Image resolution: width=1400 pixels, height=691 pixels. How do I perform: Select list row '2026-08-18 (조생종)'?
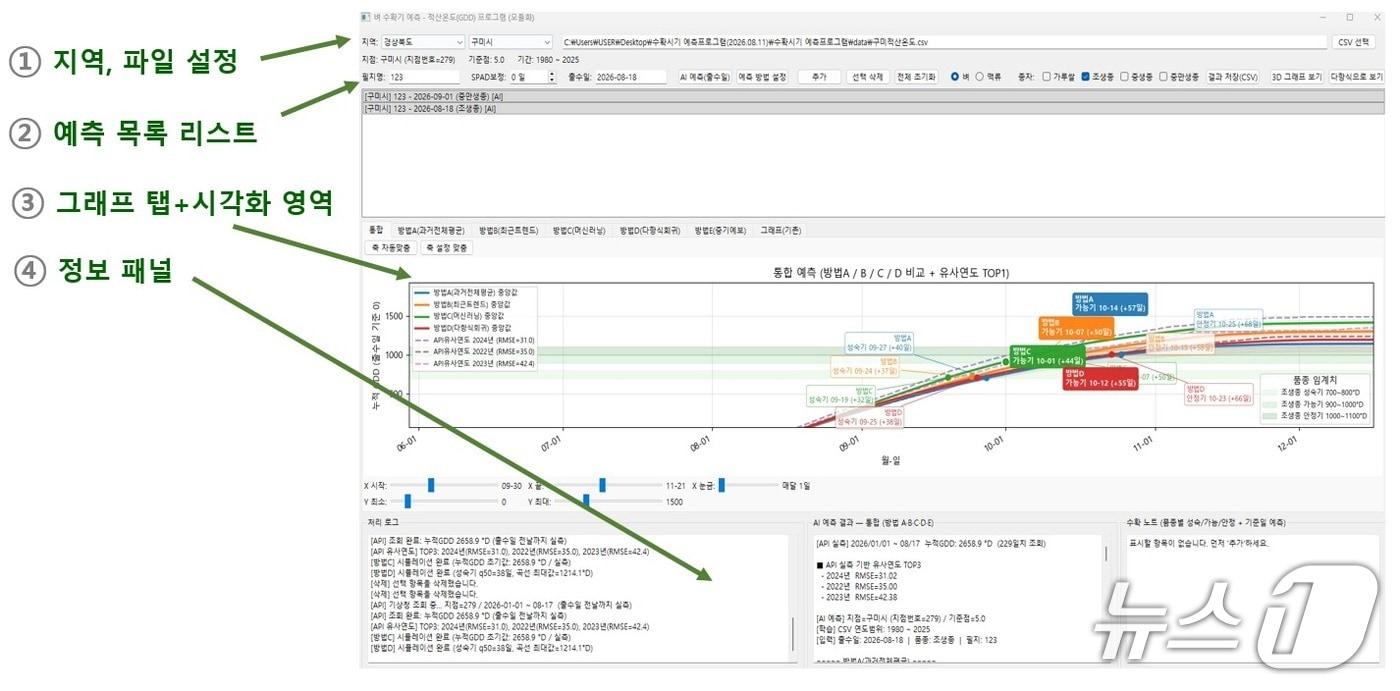coord(873,107)
